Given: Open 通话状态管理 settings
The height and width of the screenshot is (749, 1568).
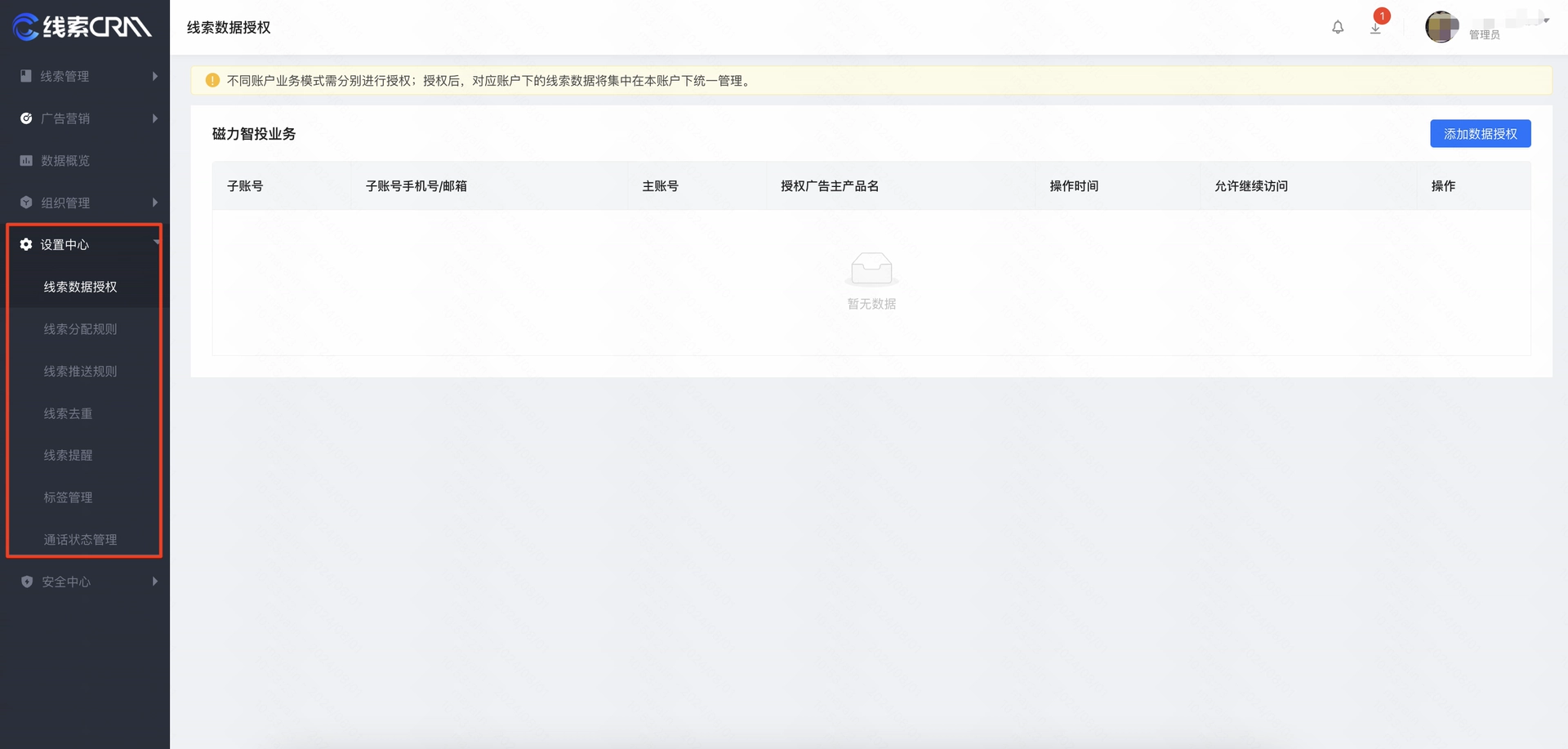Looking at the screenshot, I should 80,540.
